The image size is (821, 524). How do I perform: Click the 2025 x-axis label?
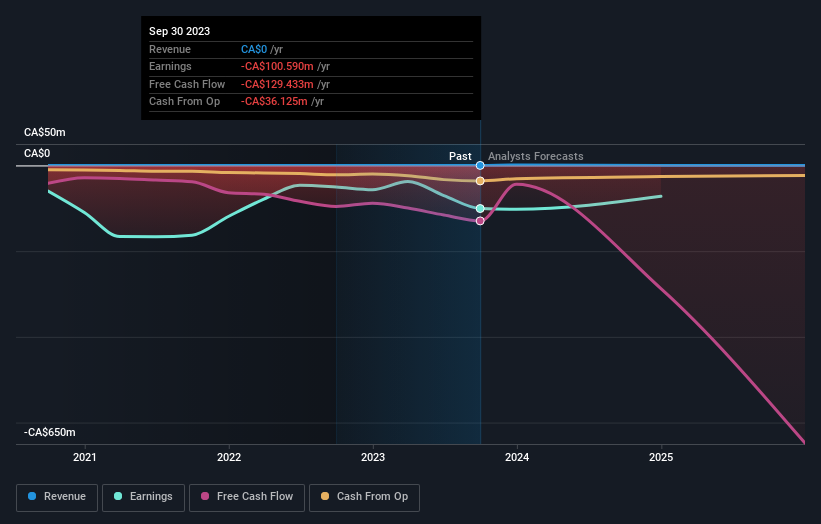point(661,457)
